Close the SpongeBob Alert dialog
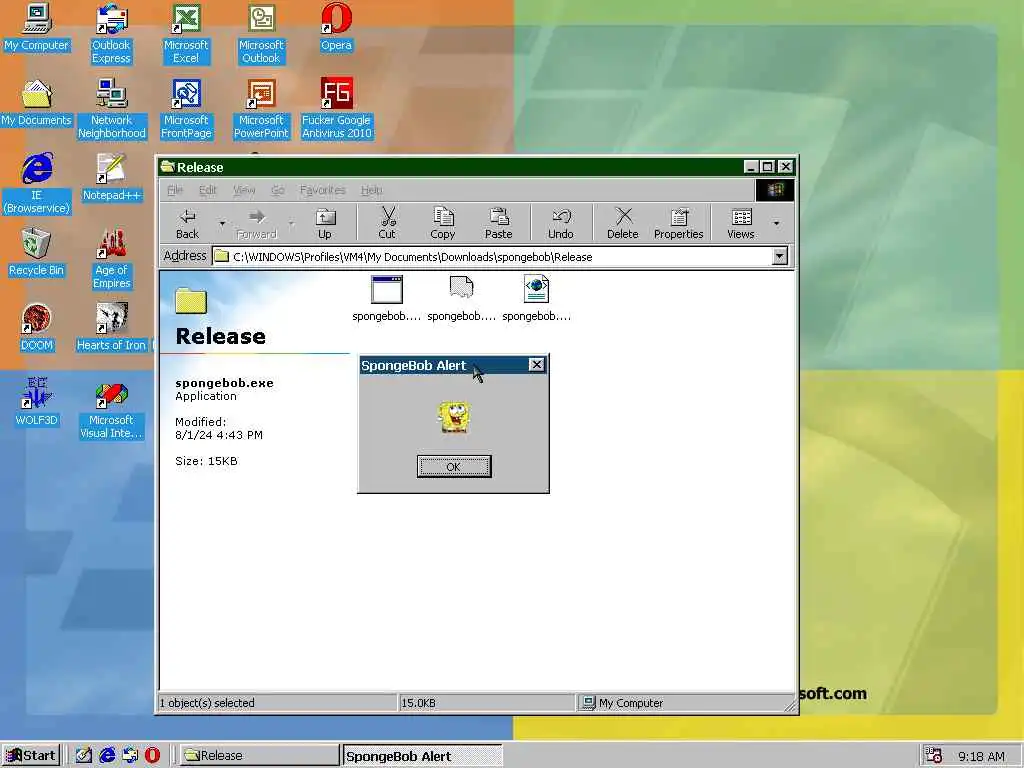Viewport: 1024px width, 768px height. click(536, 365)
